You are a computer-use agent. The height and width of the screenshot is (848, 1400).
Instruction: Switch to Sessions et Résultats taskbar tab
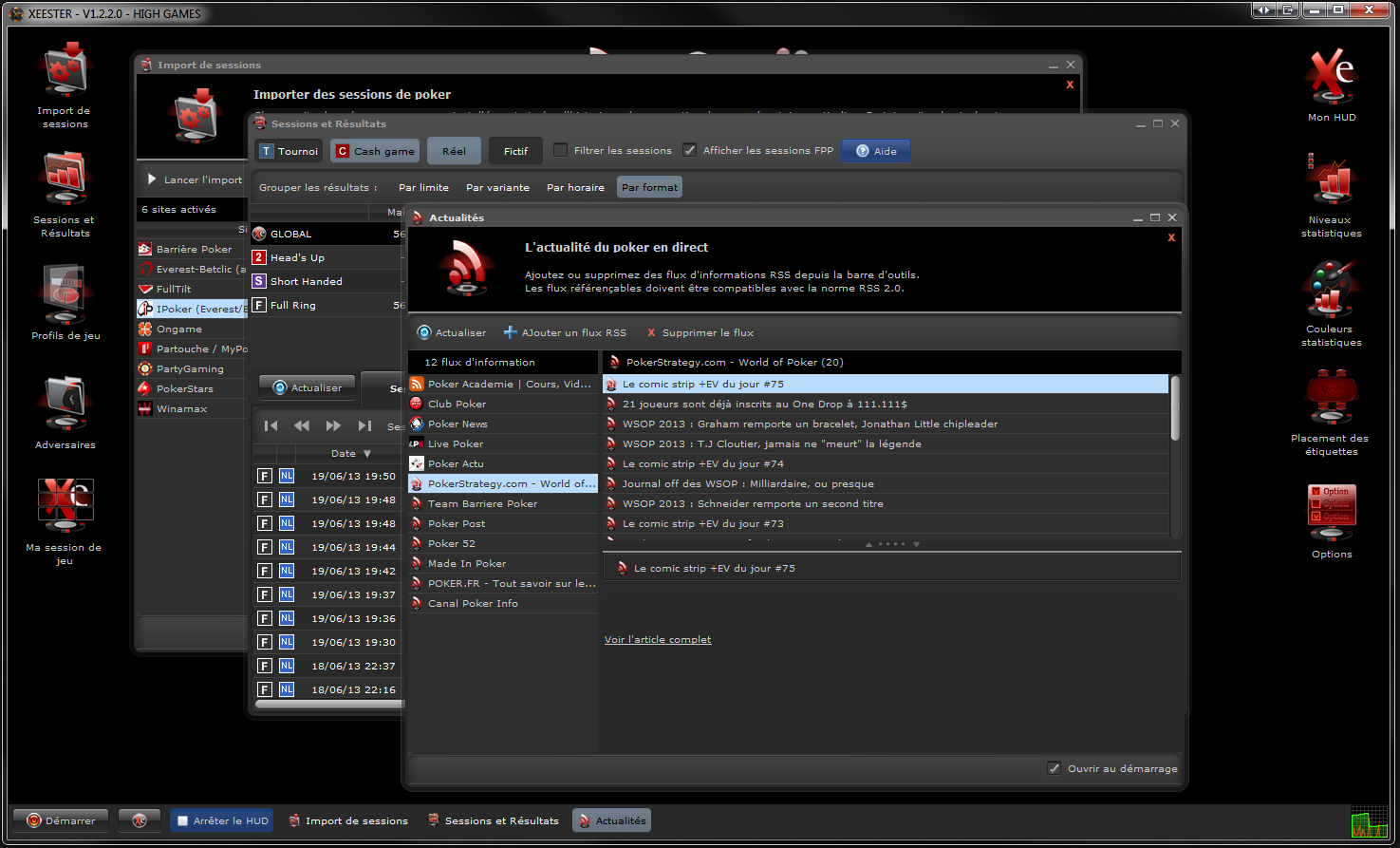point(493,820)
